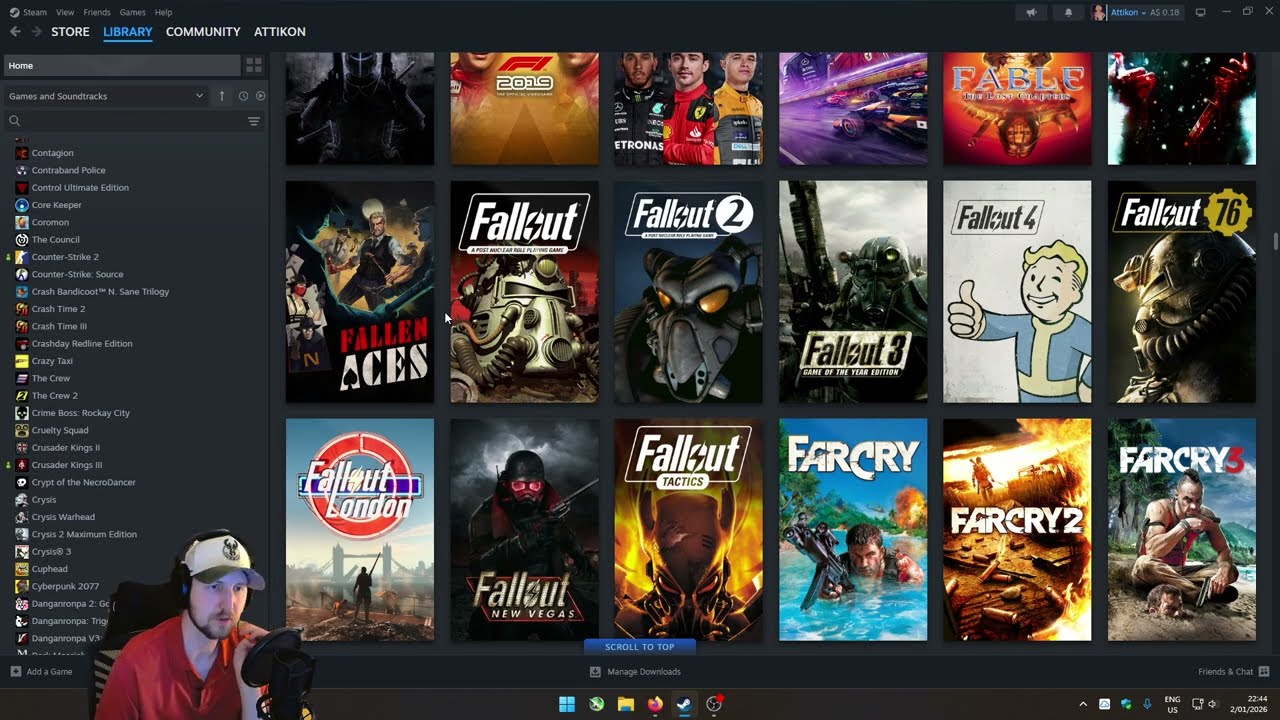
Task: Select Control Ultimate Edition in the list
Action: click(80, 188)
